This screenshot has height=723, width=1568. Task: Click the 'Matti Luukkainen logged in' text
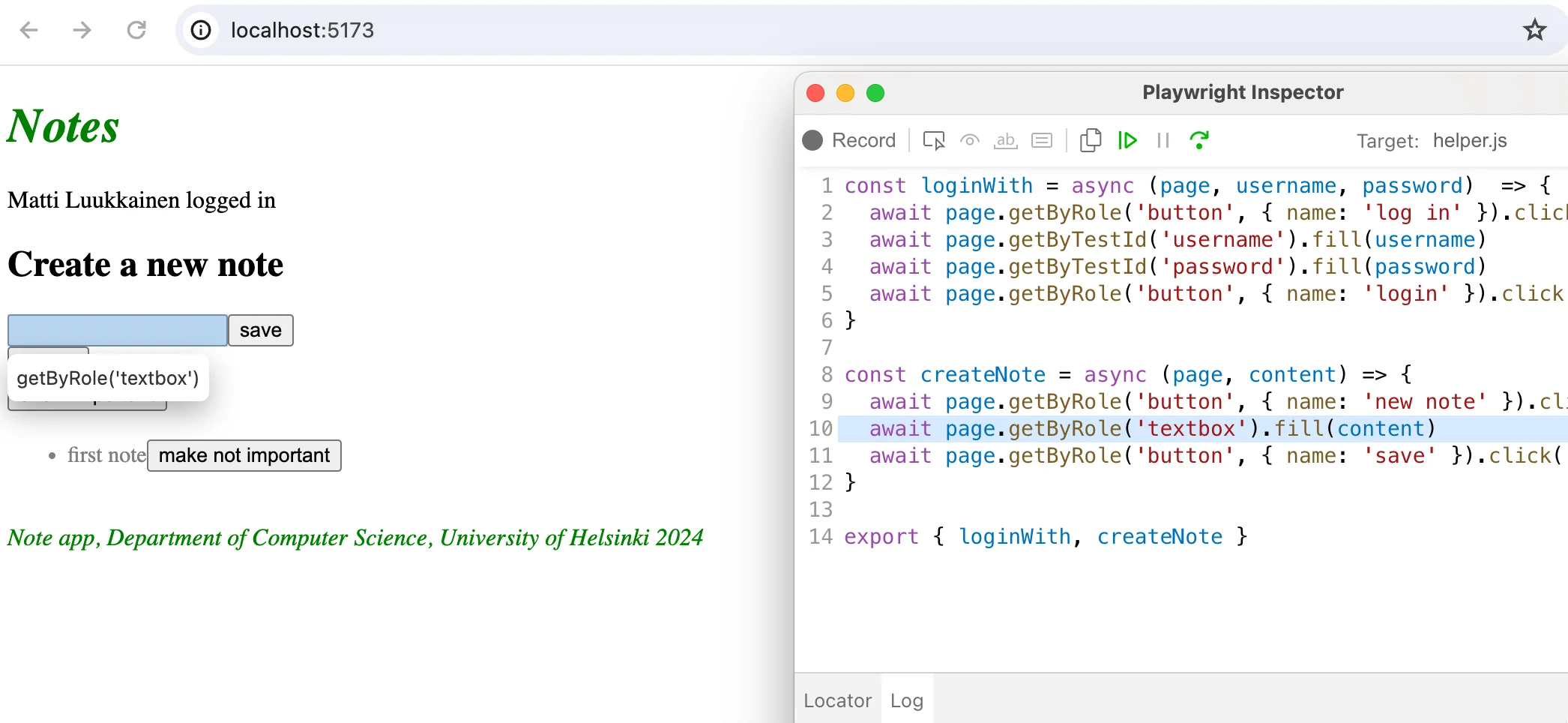point(142,199)
